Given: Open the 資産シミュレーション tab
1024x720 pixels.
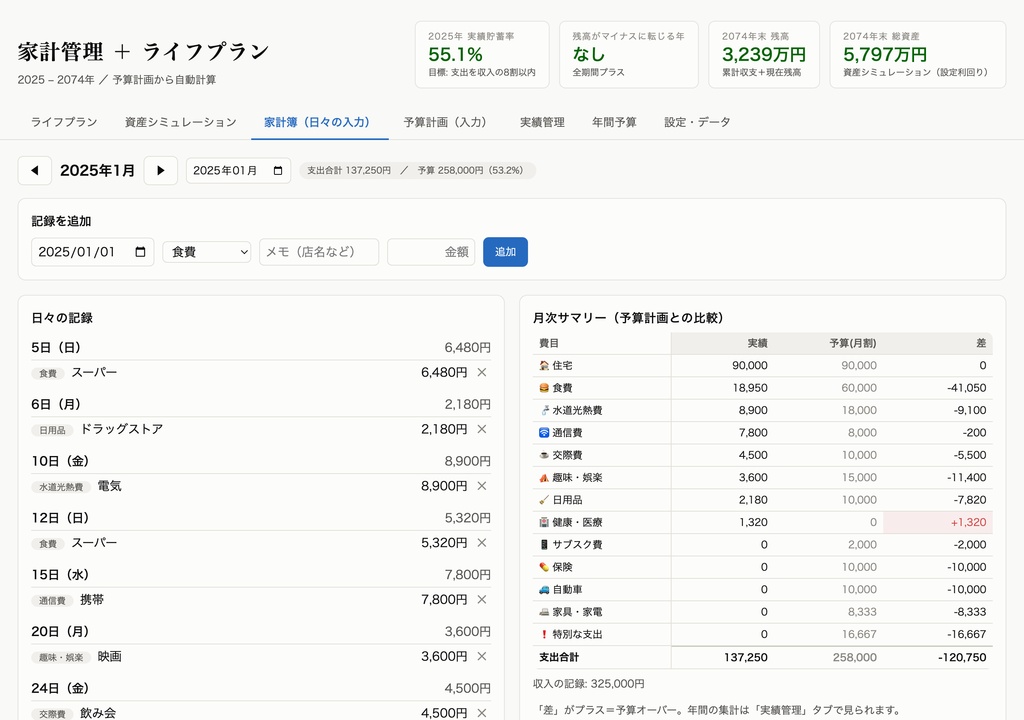Looking at the screenshot, I should click(x=180, y=122).
